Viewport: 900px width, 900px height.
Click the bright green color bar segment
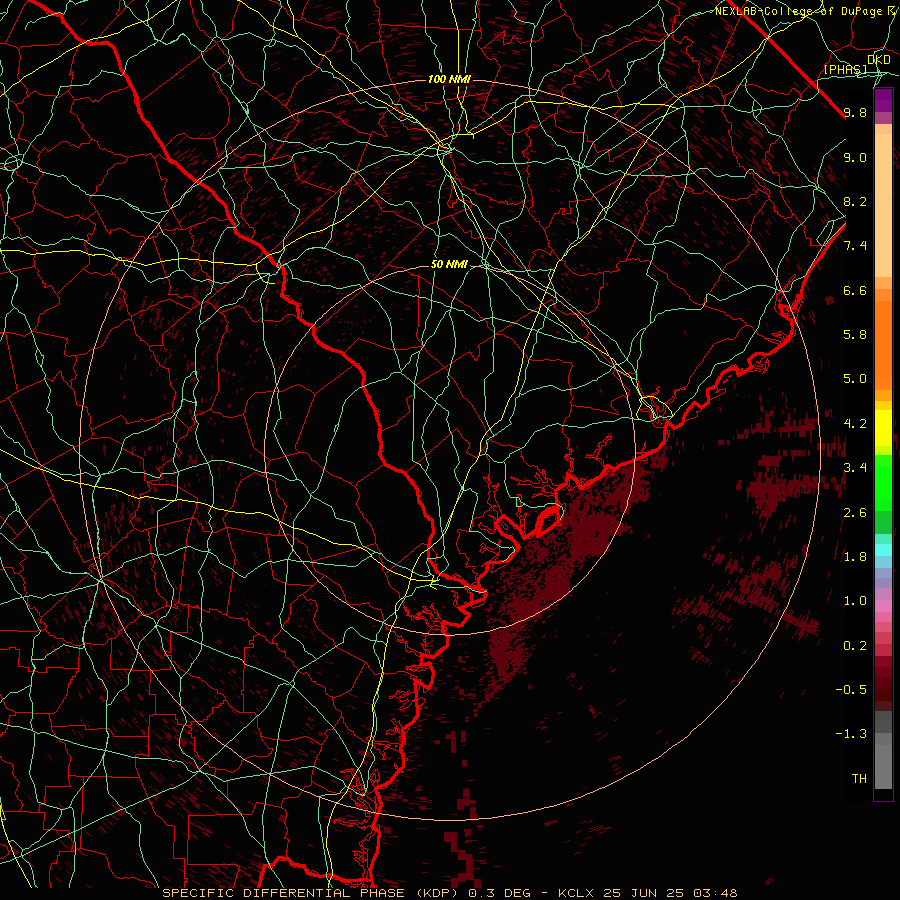tap(883, 482)
